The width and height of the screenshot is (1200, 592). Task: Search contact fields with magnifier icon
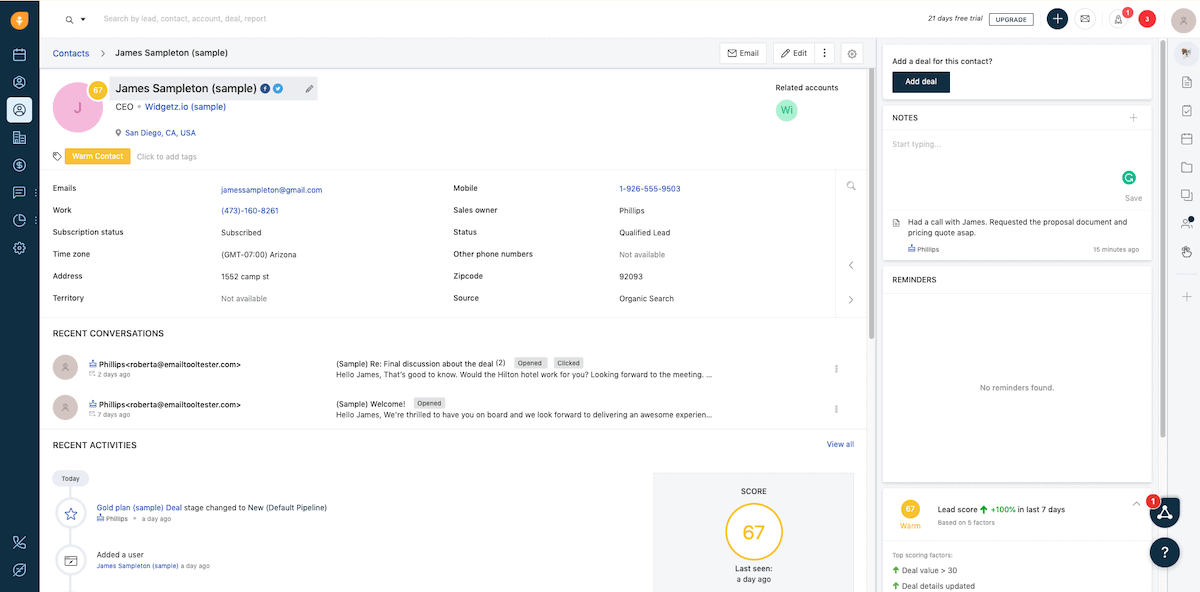(x=851, y=185)
